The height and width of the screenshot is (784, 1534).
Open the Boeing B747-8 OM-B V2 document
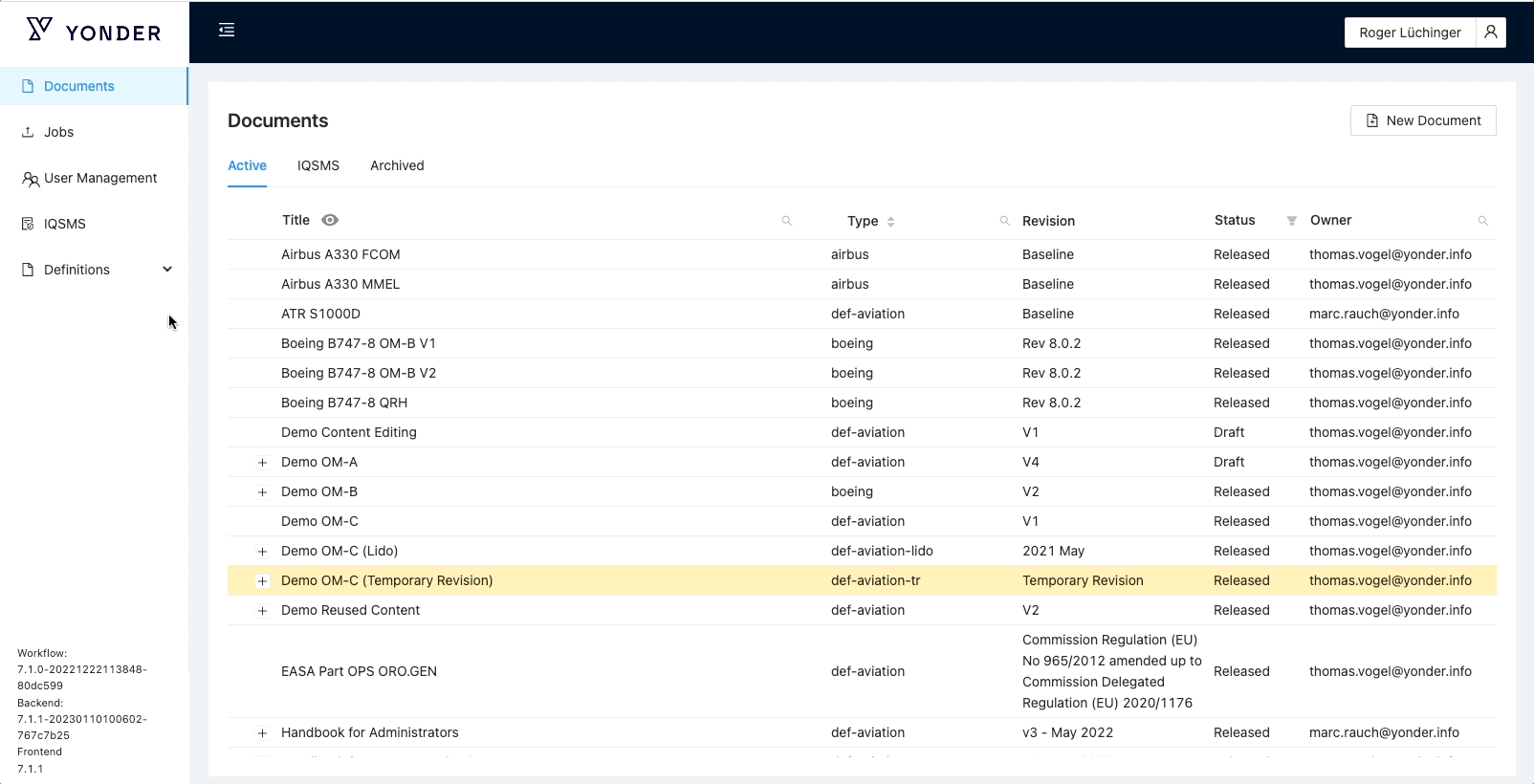359,373
